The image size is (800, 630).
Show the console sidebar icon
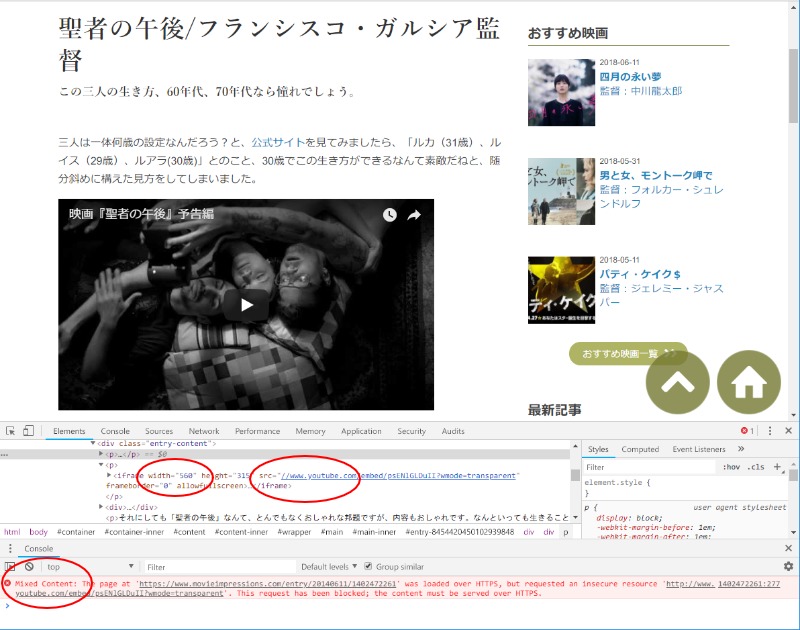tap(10, 566)
